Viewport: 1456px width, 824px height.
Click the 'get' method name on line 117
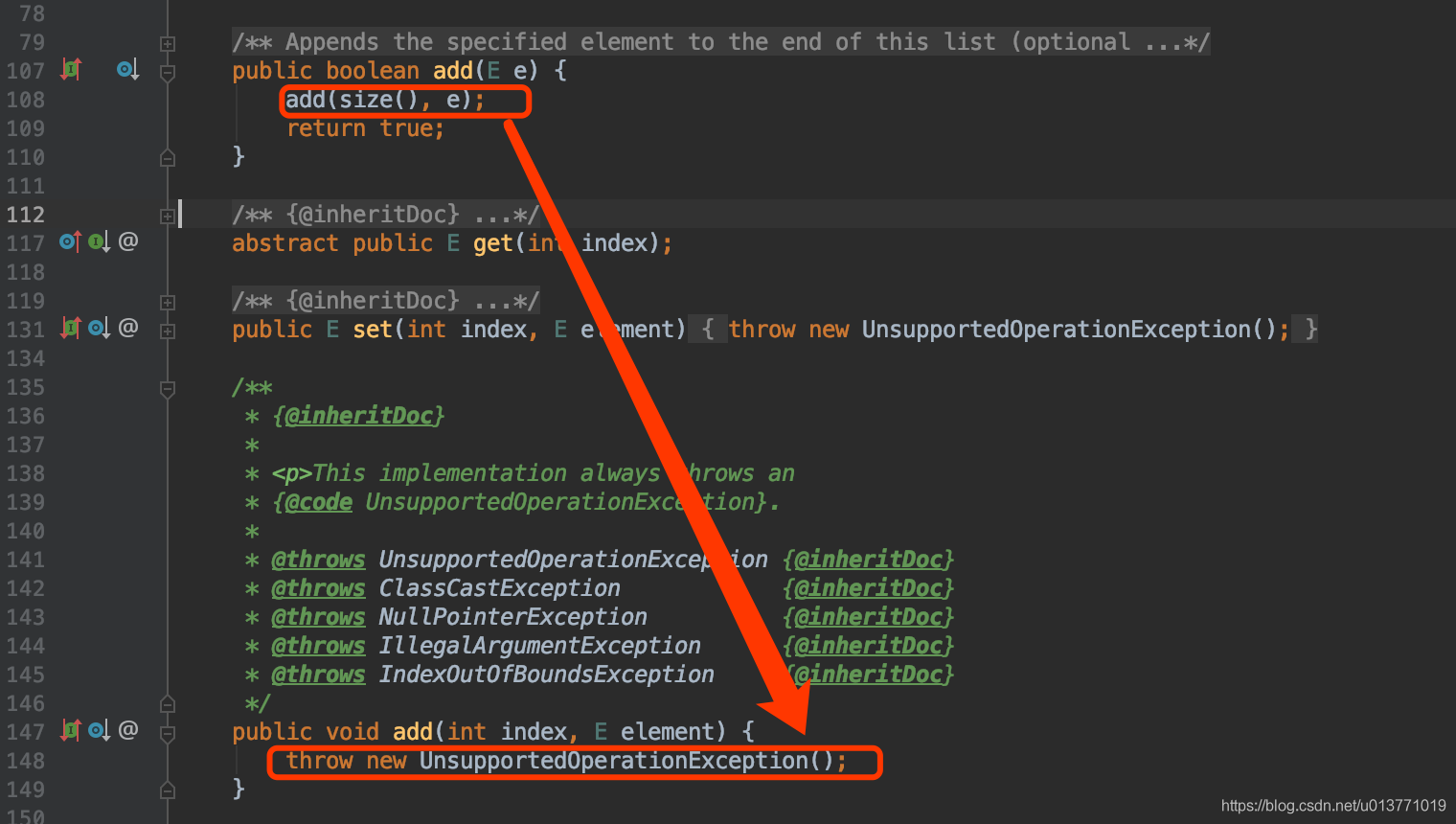[493, 243]
